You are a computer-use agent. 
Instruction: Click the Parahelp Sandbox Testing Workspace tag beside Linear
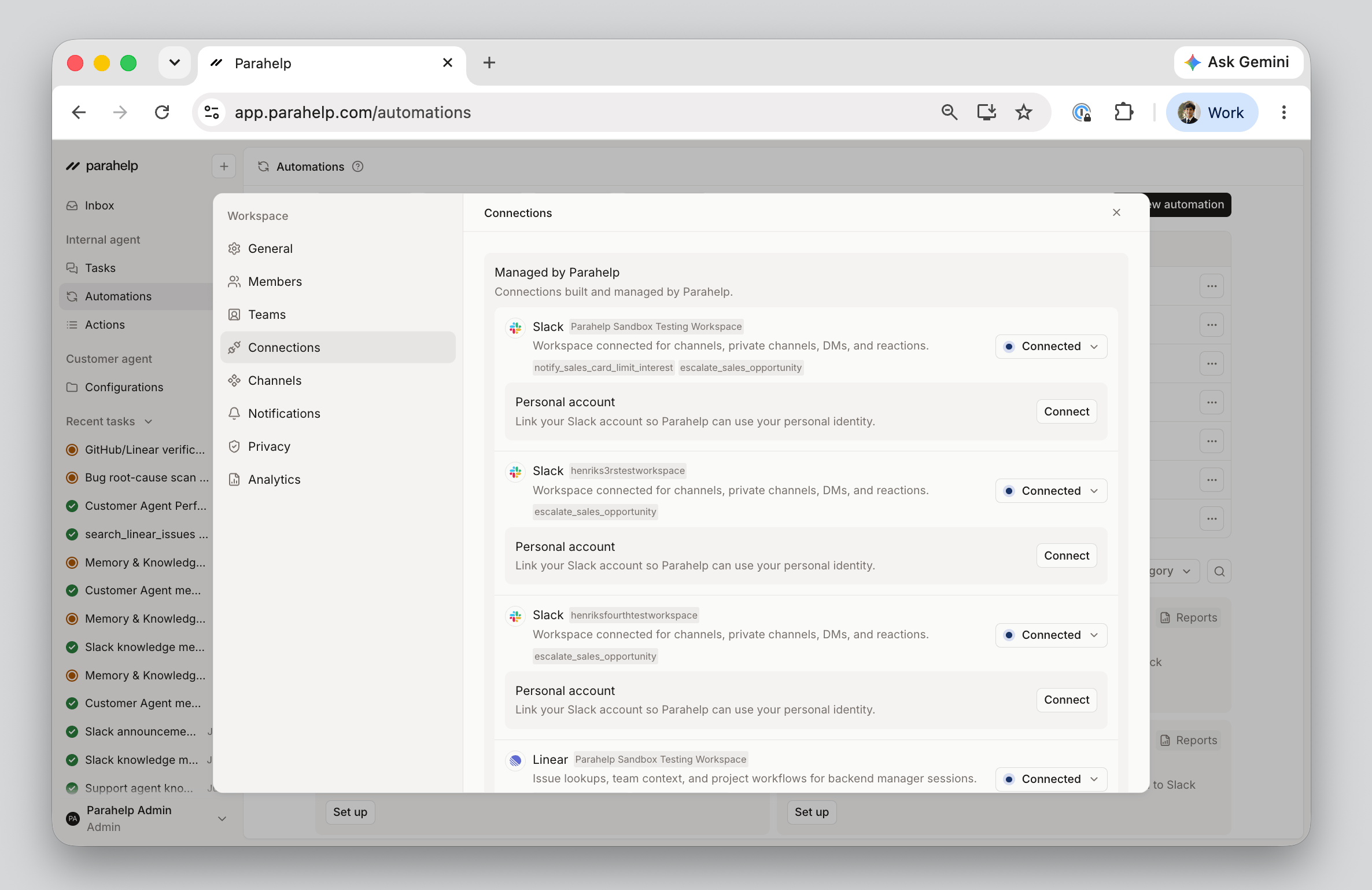point(661,759)
